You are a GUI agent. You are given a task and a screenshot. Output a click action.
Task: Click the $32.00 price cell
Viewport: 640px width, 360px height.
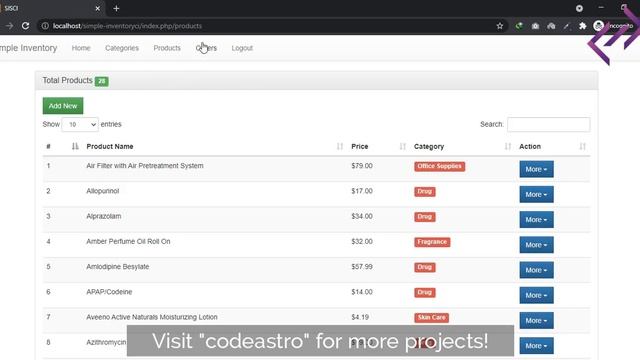362,242
